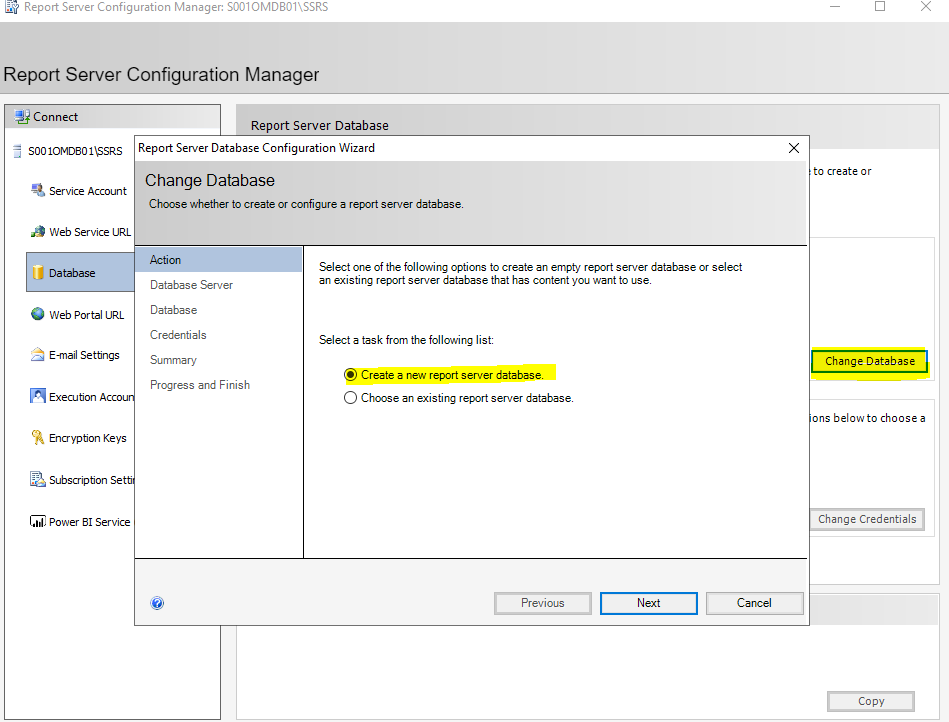Select Choose an existing report server database
The height and width of the screenshot is (722, 949).
coord(459,398)
